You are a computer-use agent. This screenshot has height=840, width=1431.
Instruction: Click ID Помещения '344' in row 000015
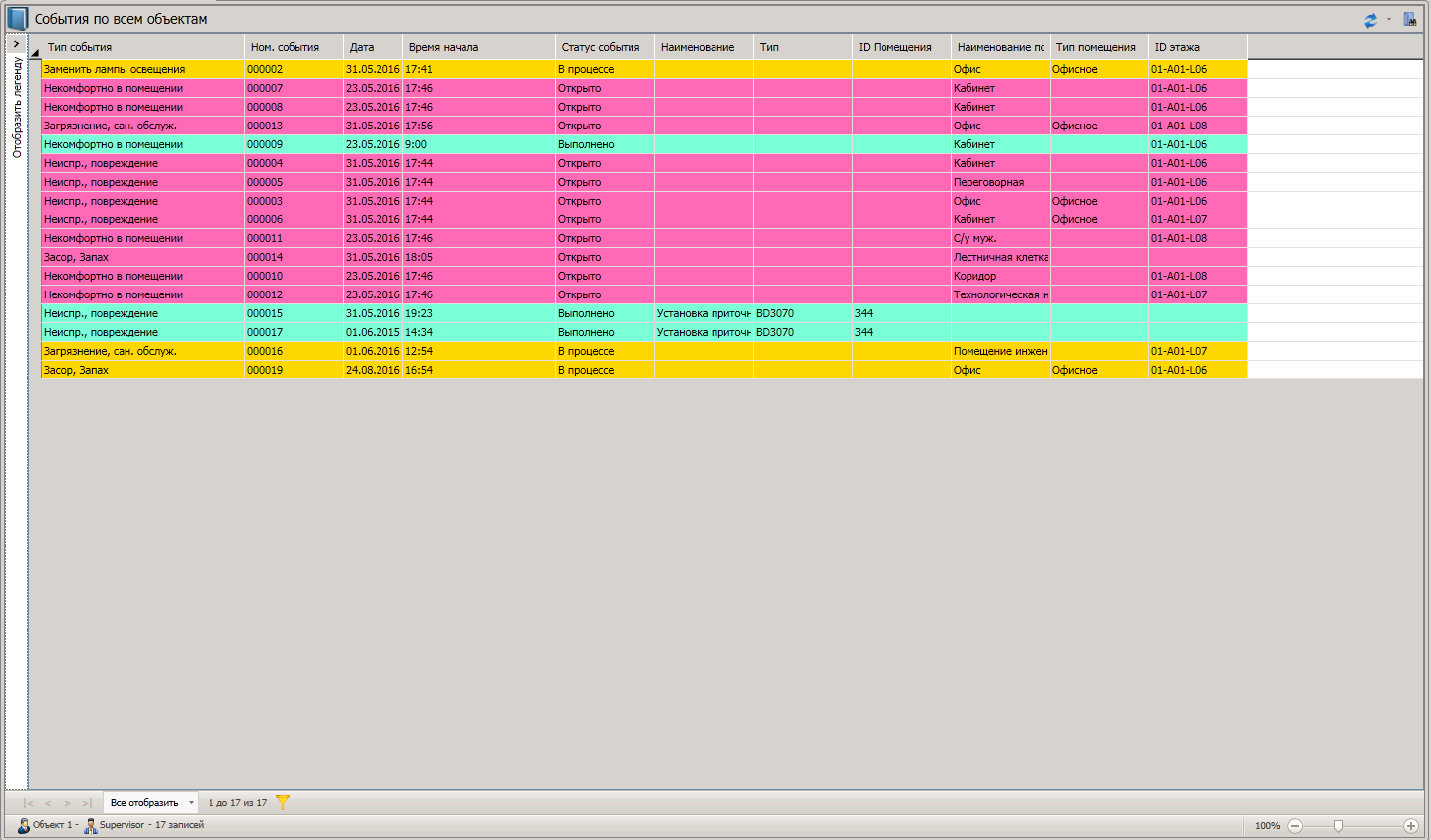[x=901, y=313]
